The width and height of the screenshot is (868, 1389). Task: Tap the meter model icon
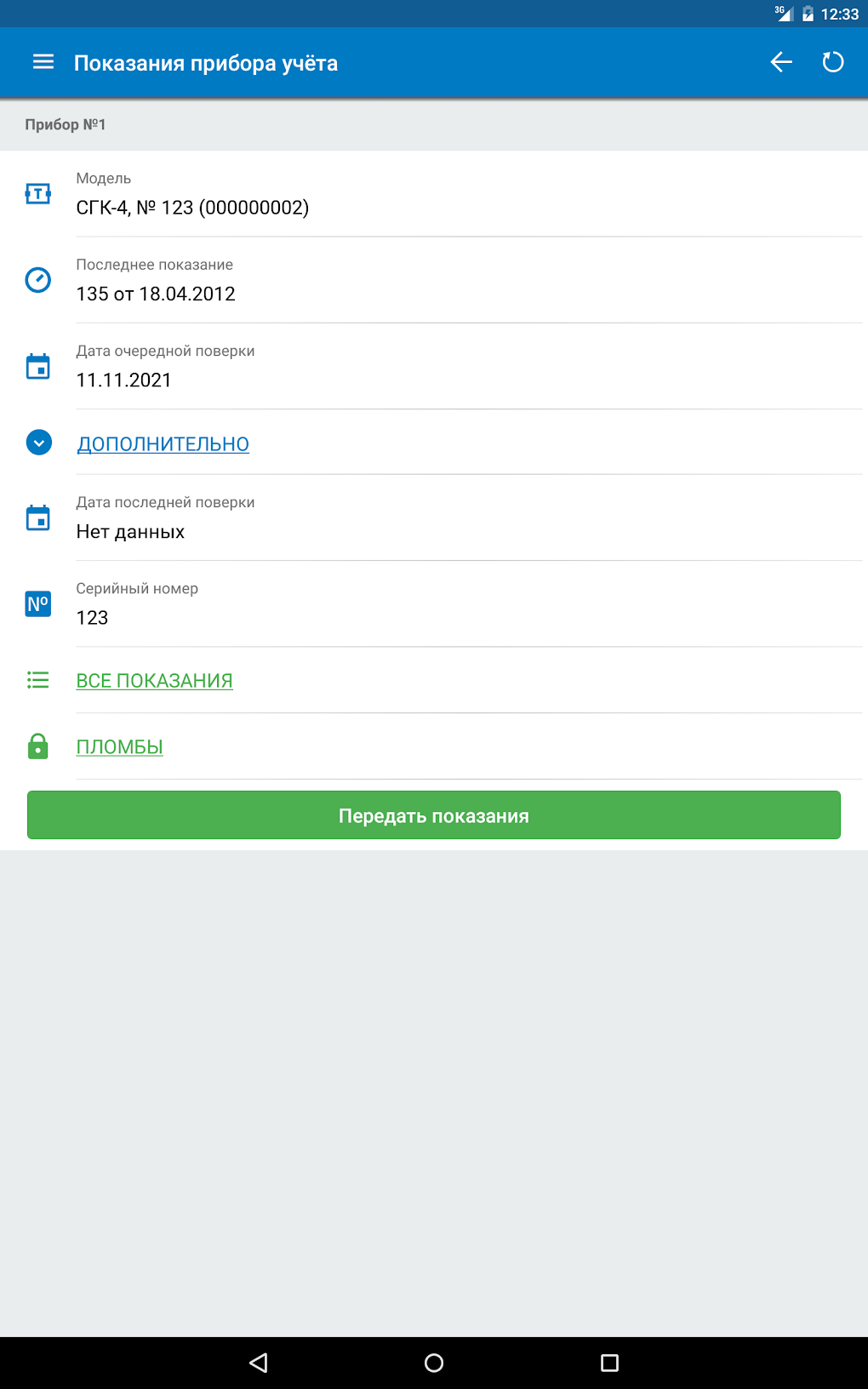click(x=38, y=194)
